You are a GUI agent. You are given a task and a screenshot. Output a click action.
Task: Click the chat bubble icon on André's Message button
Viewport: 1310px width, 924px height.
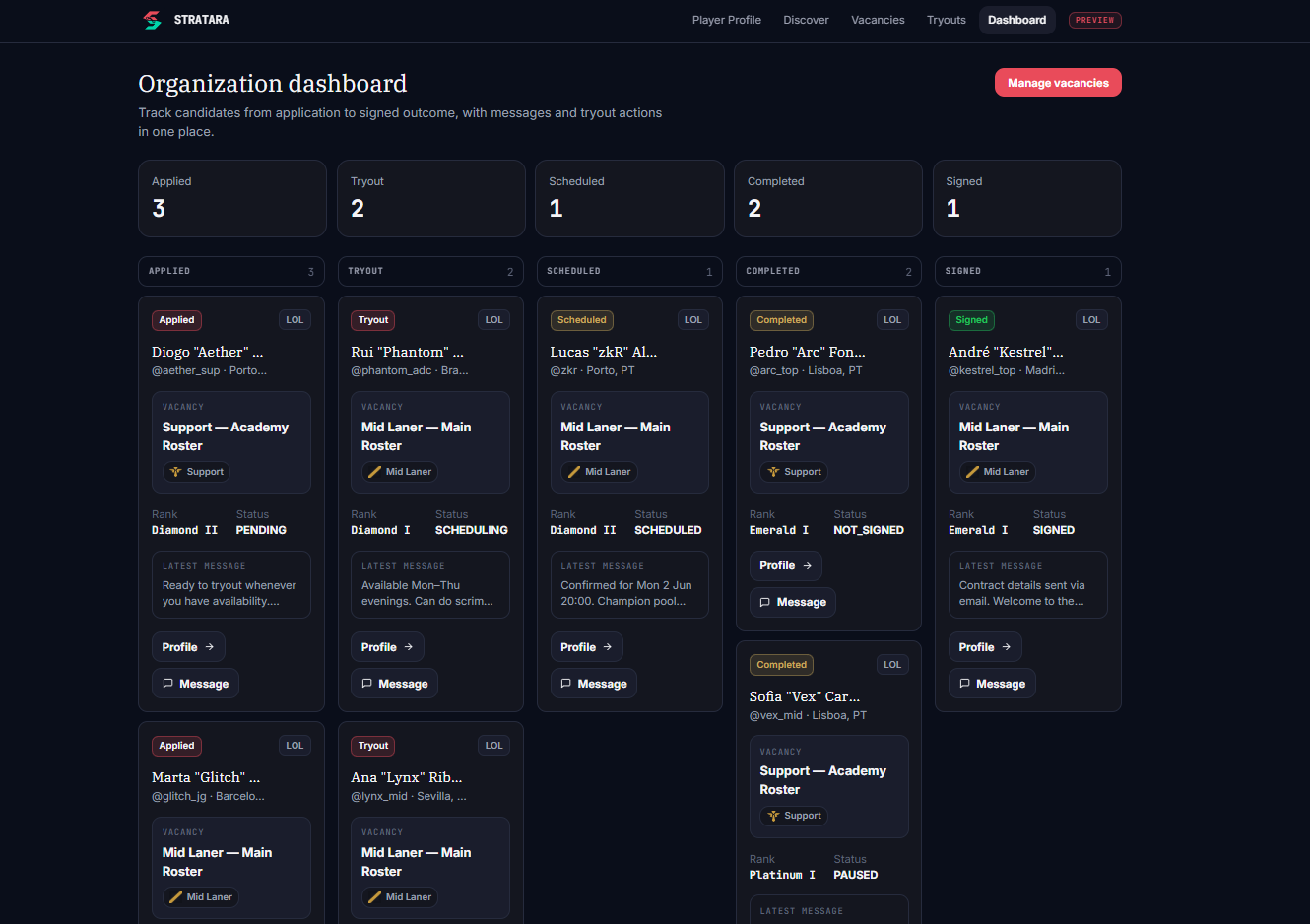pyautogui.click(x=964, y=684)
